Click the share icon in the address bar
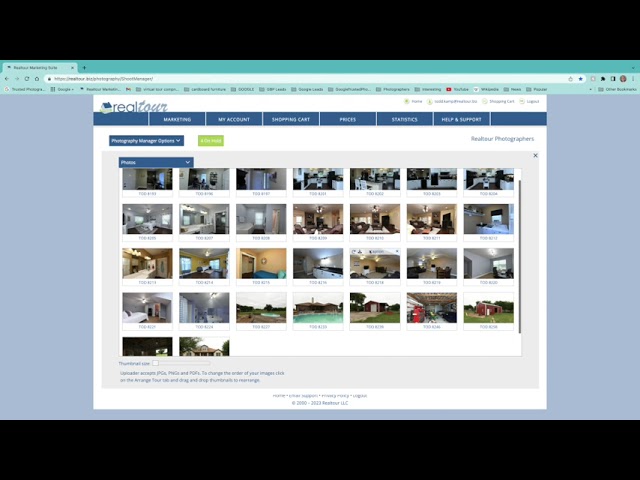 click(x=571, y=79)
